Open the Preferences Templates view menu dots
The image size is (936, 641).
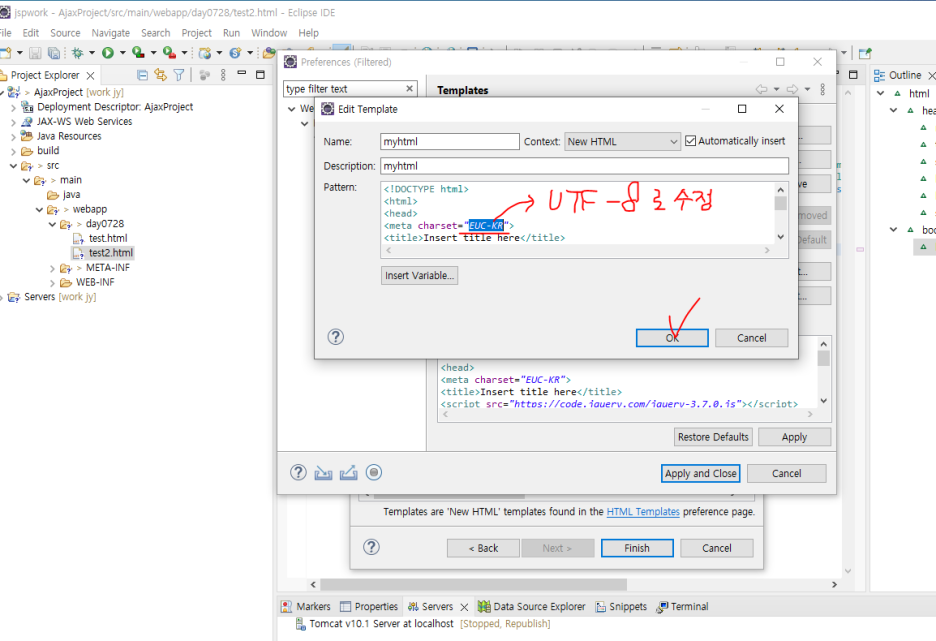[x=823, y=89]
